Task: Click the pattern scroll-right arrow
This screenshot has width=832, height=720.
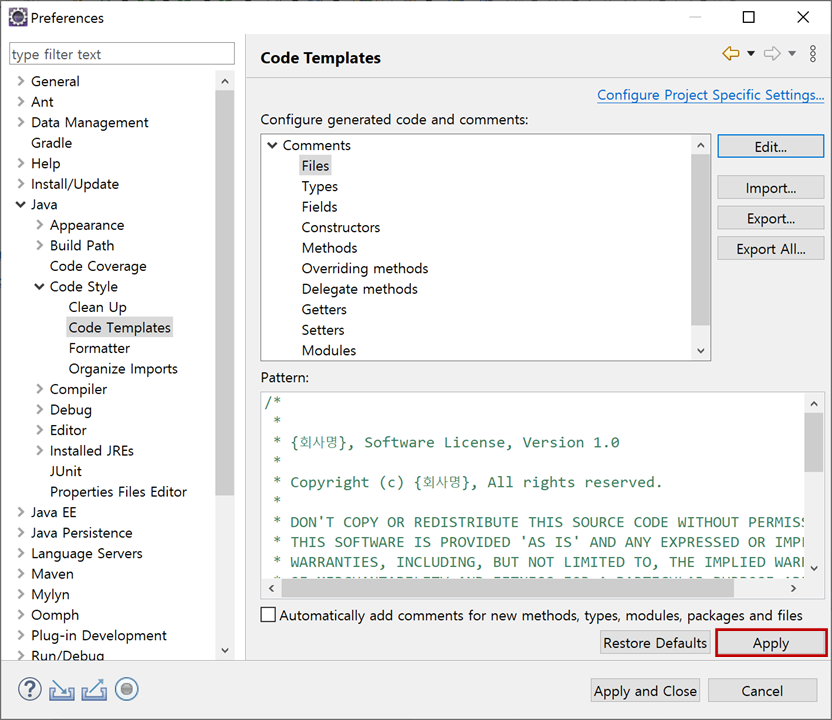Action: (793, 588)
